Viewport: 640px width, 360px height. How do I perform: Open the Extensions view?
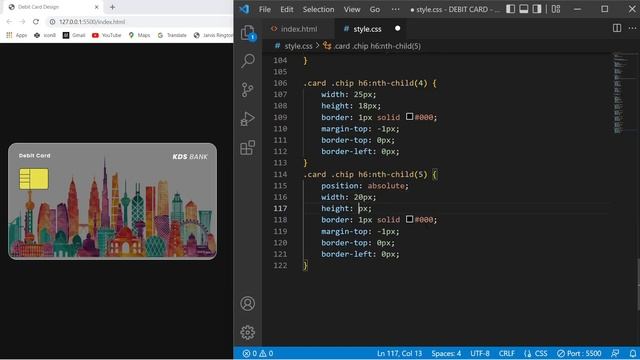pos(247,147)
